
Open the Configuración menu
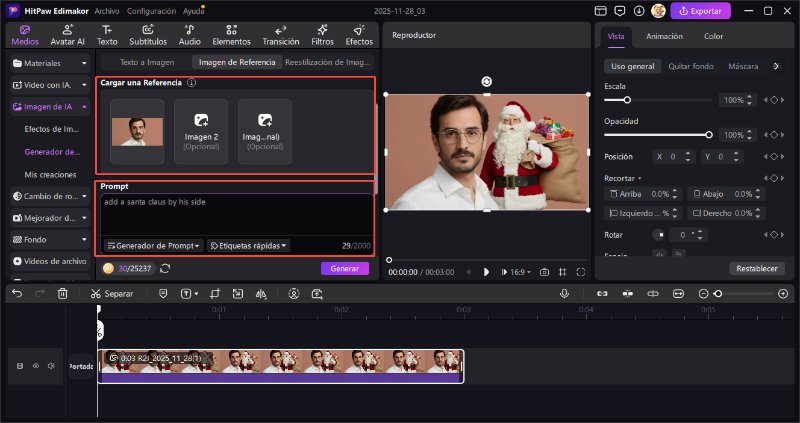pyautogui.click(x=151, y=11)
